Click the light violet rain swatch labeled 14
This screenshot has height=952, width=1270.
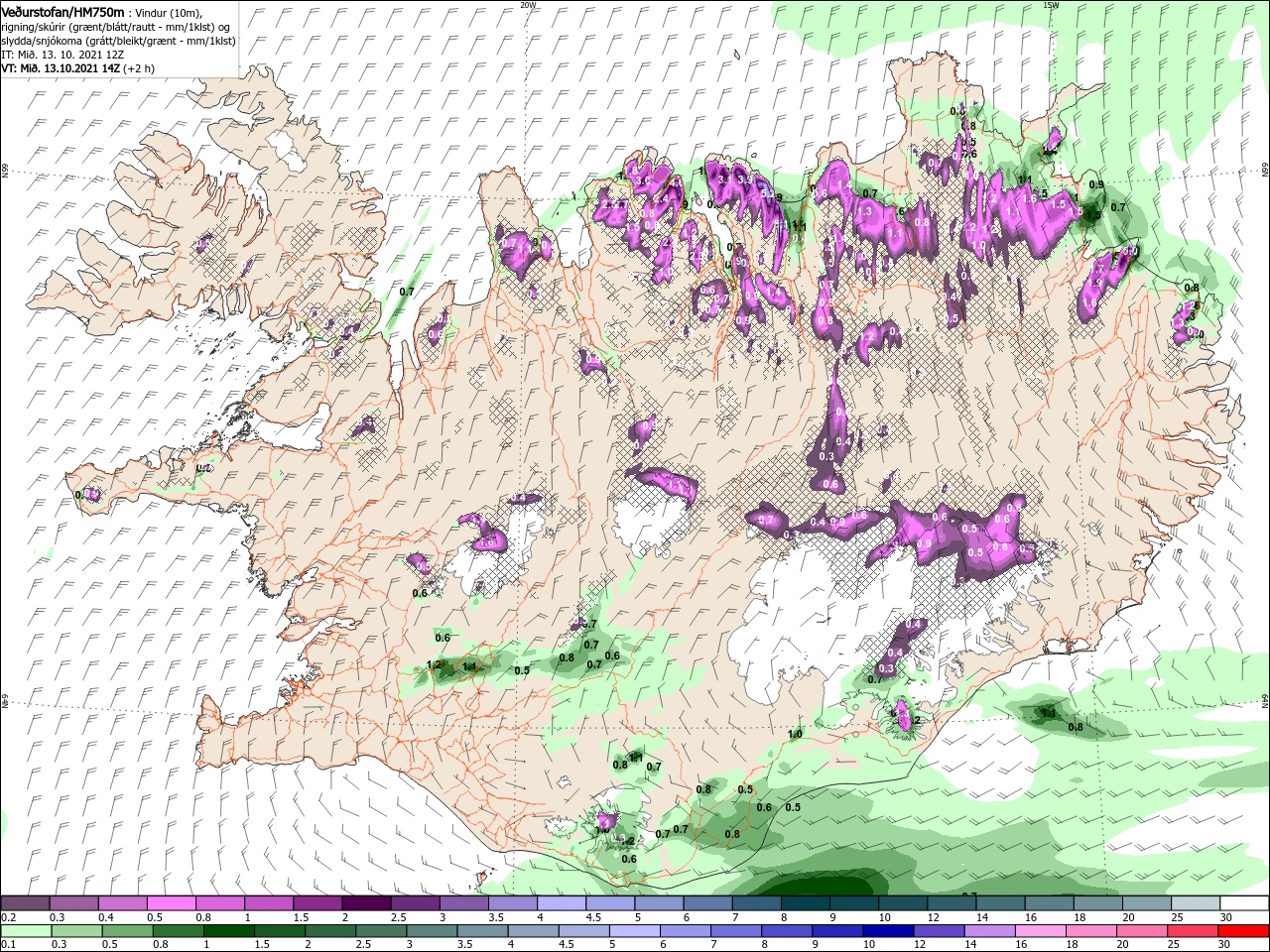click(988, 931)
